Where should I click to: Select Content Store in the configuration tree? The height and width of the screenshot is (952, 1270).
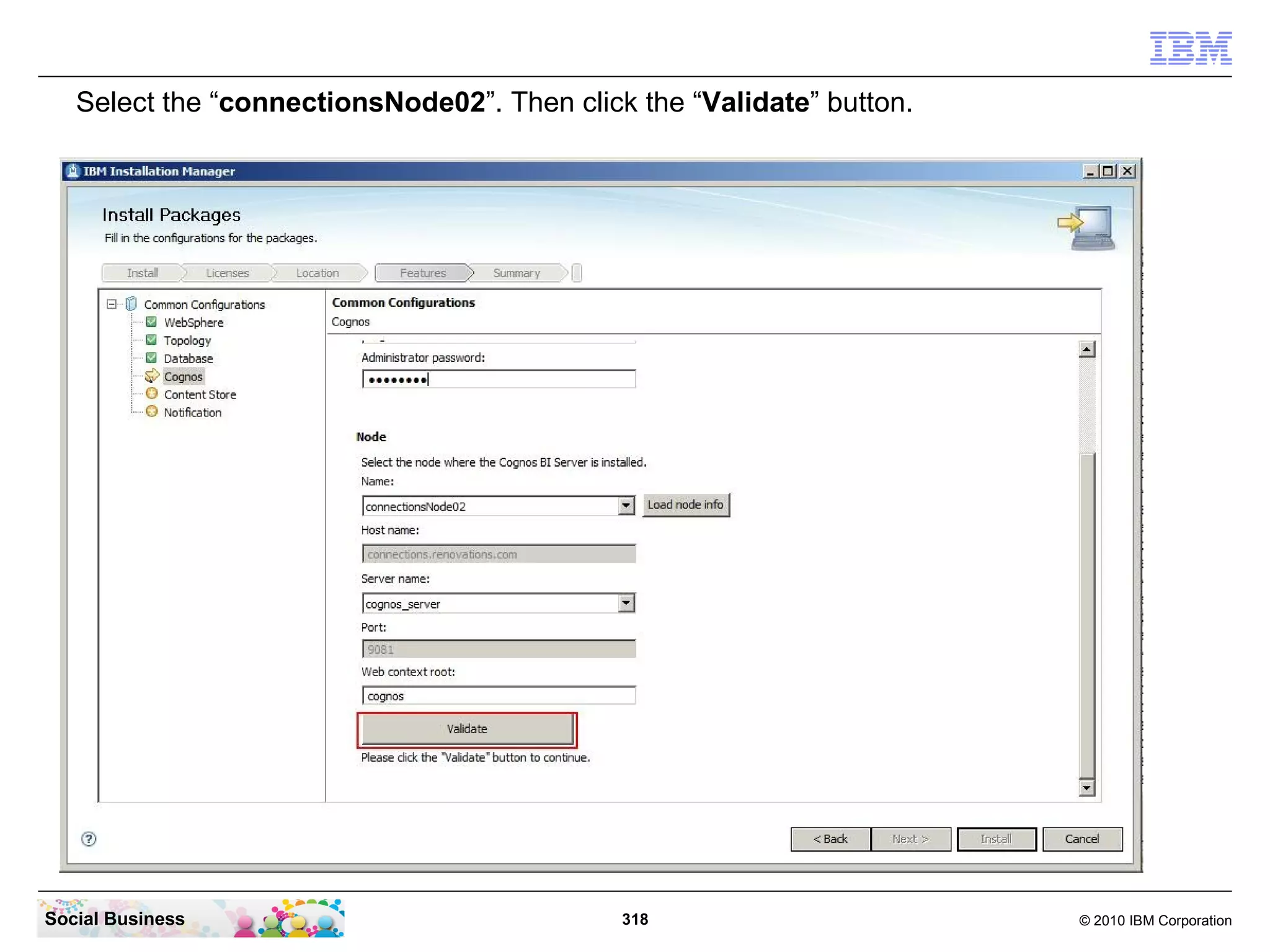[x=200, y=394]
